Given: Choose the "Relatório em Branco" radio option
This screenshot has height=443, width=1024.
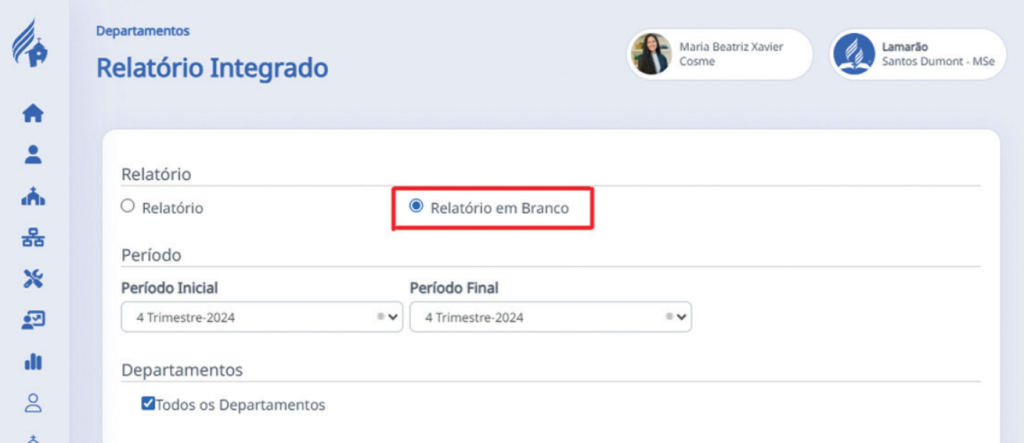Looking at the screenshot, I should [x=417, y=207].
